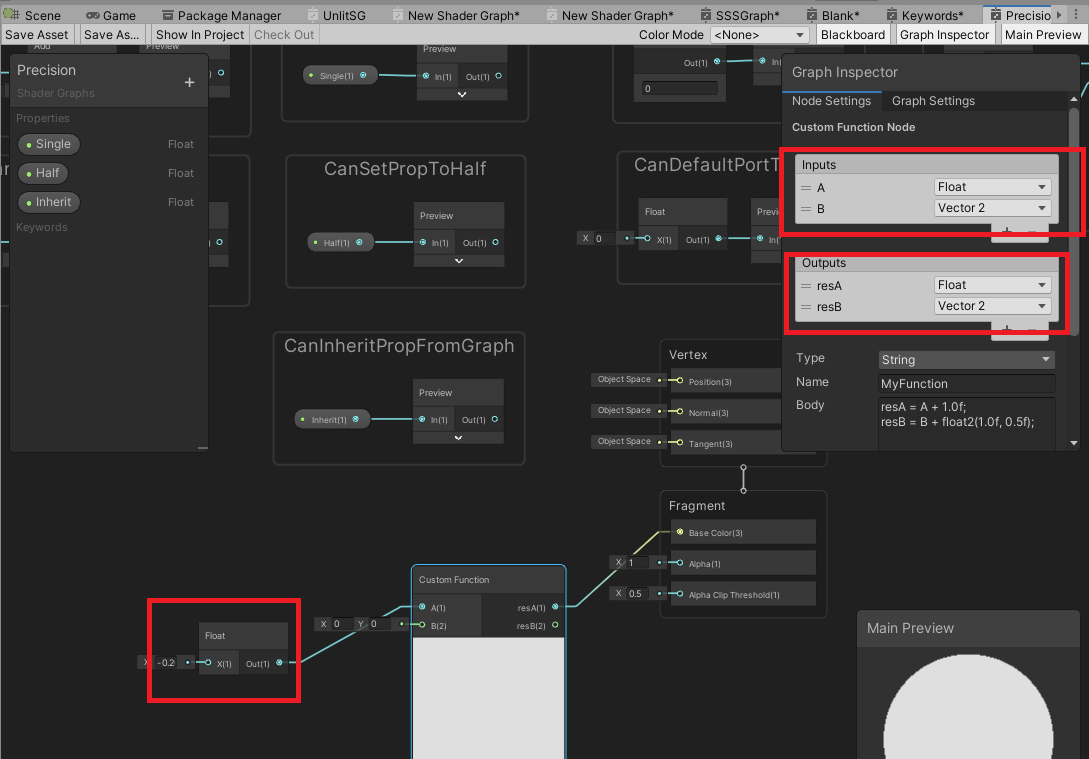Toggle the Graph Inspector panel
Viewport: 1089px width, 759px height.
pos(944,35)
